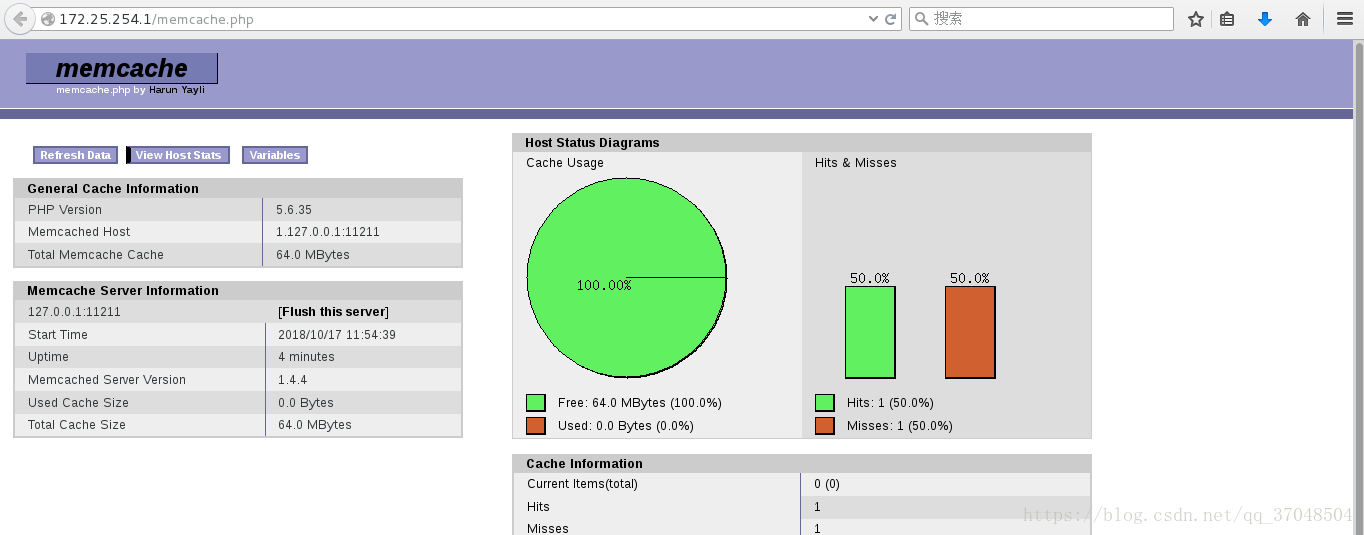Screen dimensions: 1364x535
Task: Click the Used Cache Size 0.0 Bytes value
Action: (306, 403)
